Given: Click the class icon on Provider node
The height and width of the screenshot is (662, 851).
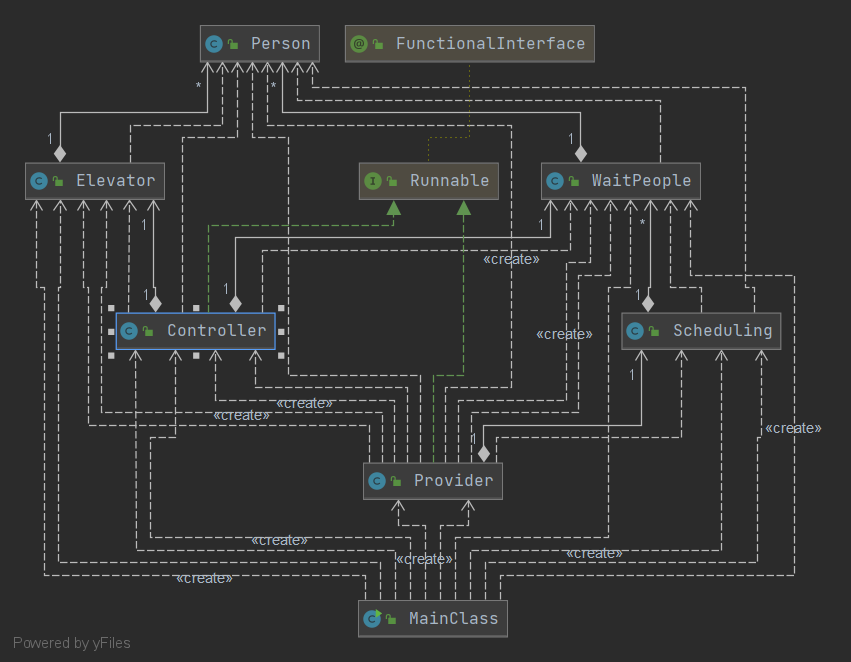Looking at the screenshot, I should tap(377, 481).
